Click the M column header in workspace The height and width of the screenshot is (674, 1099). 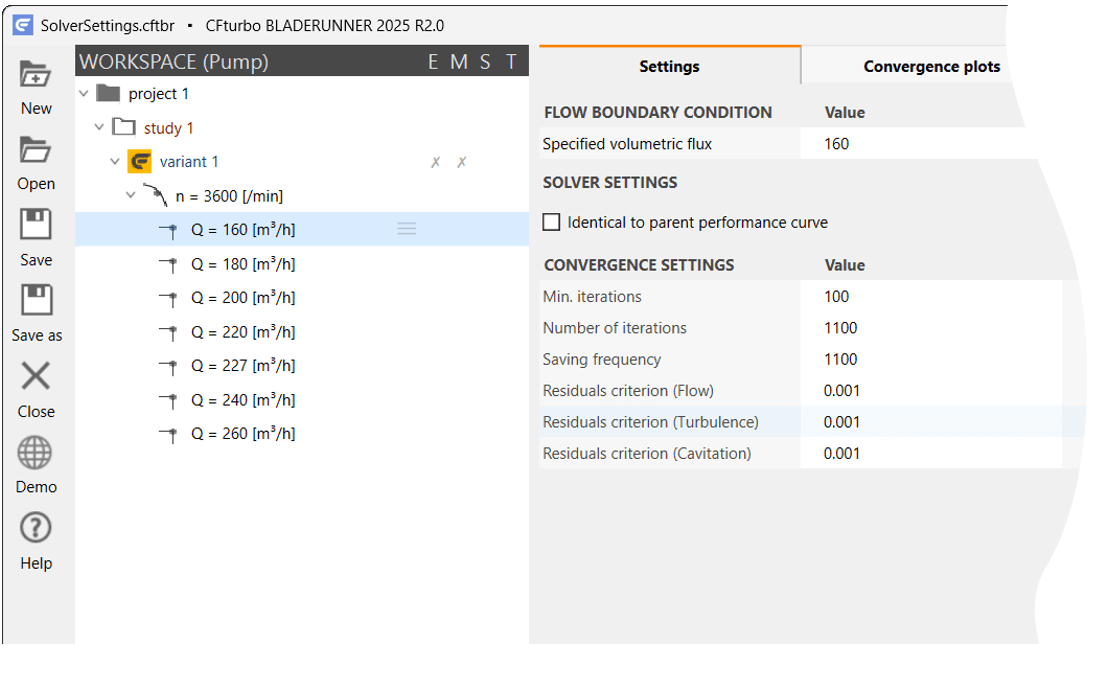[458, 62]
